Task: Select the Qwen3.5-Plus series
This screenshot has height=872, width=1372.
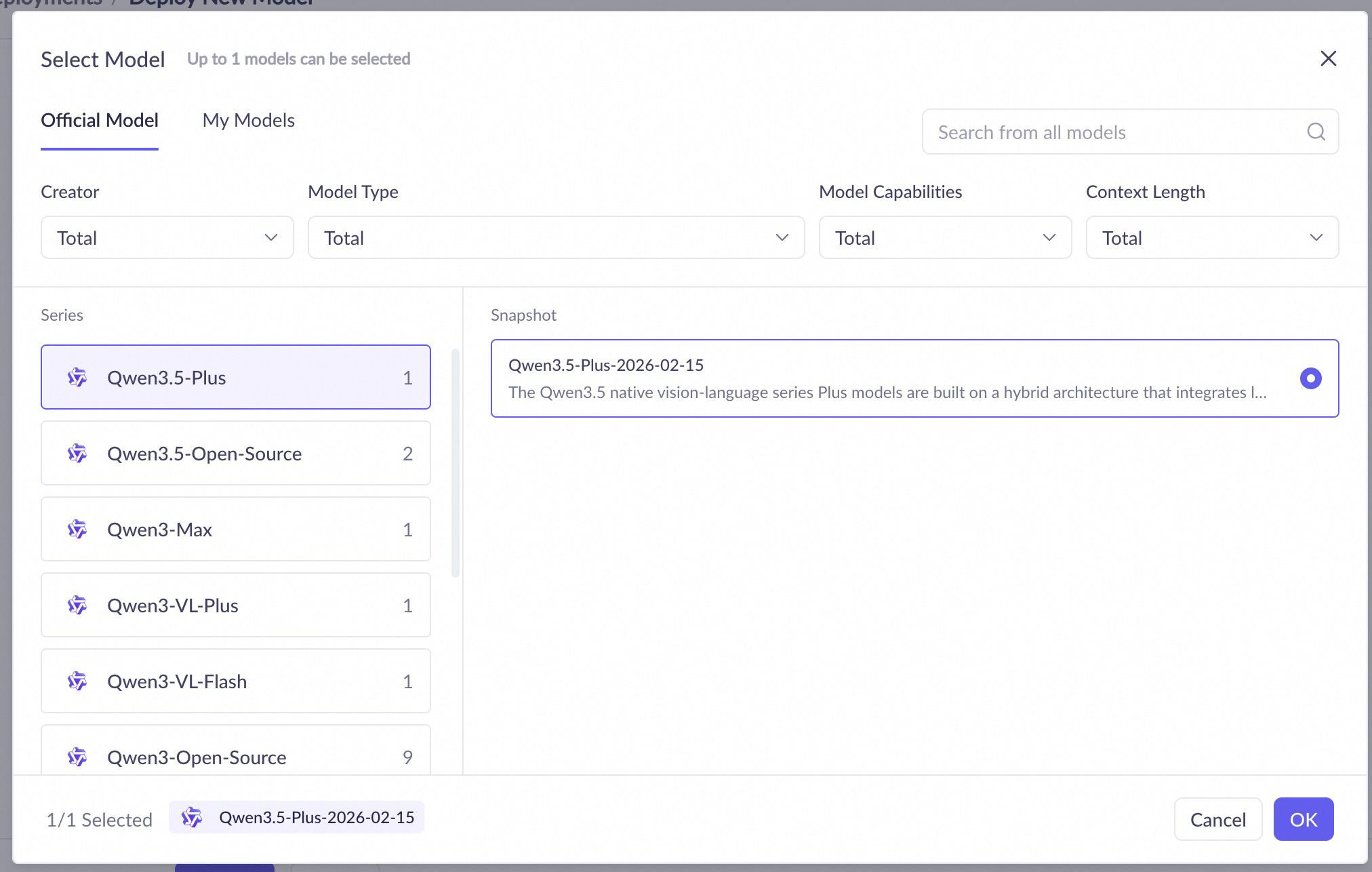Action: [x=236, y=377]
